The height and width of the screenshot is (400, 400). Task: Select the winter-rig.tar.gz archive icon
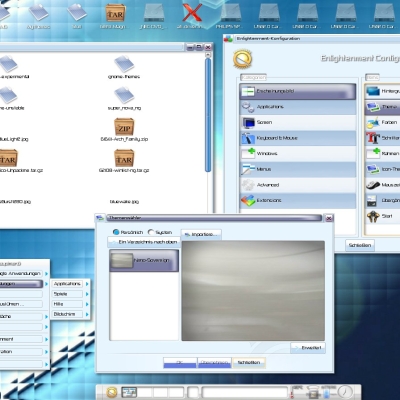(124, 158)
